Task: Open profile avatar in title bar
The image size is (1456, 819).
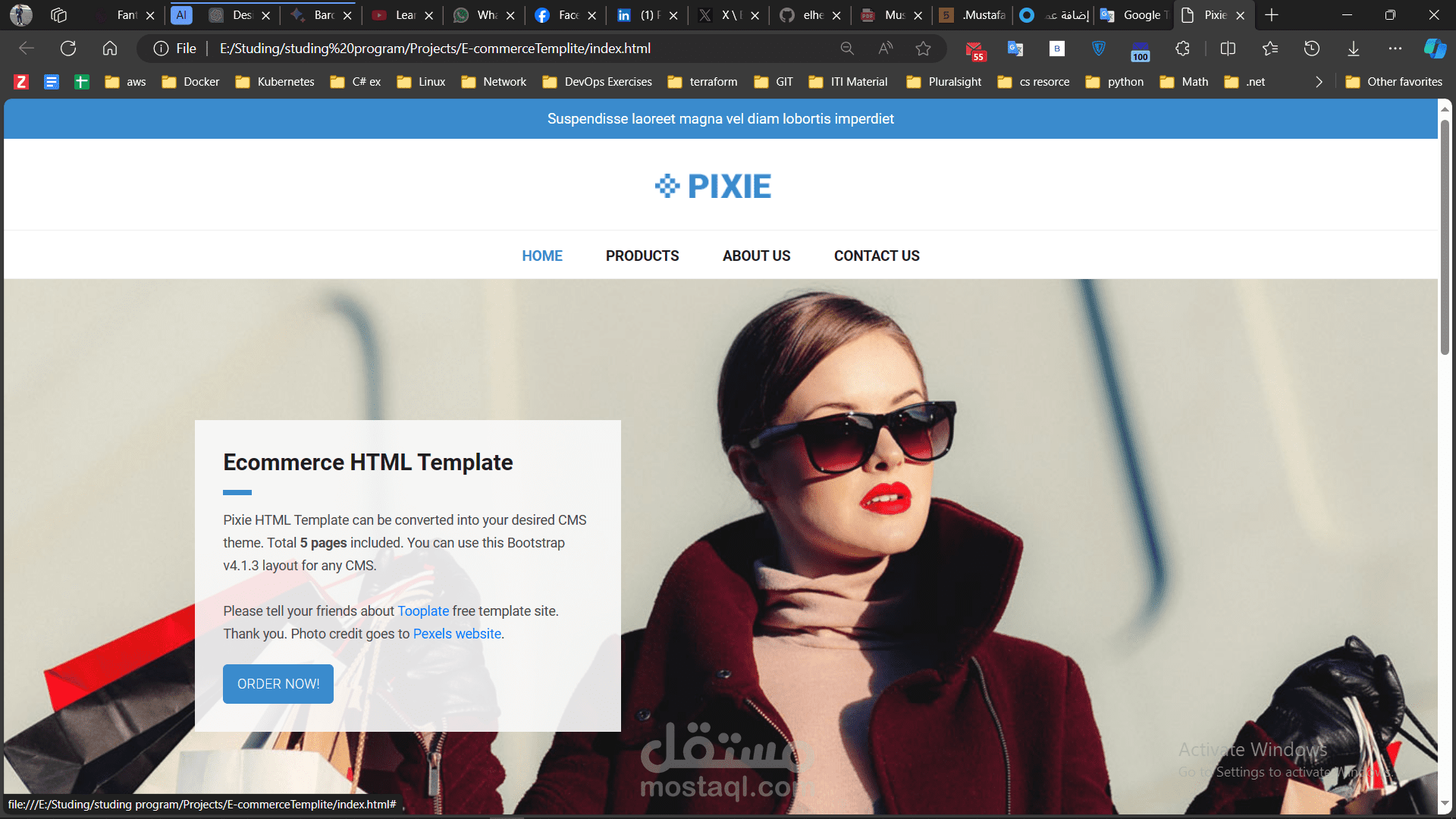Action: click(21, 15)
